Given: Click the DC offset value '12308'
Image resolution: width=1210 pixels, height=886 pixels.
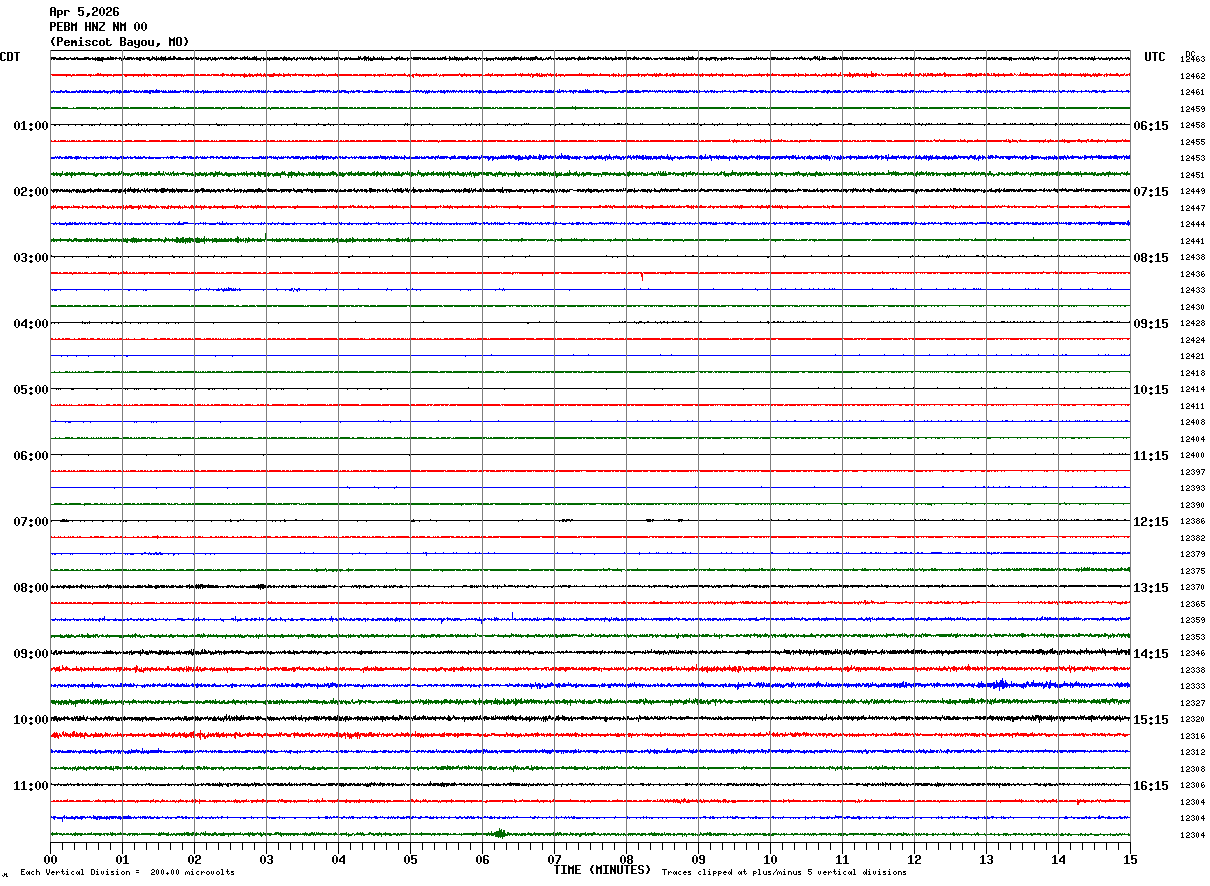Looking at the screenshot, I should [x=1192, y=769].
